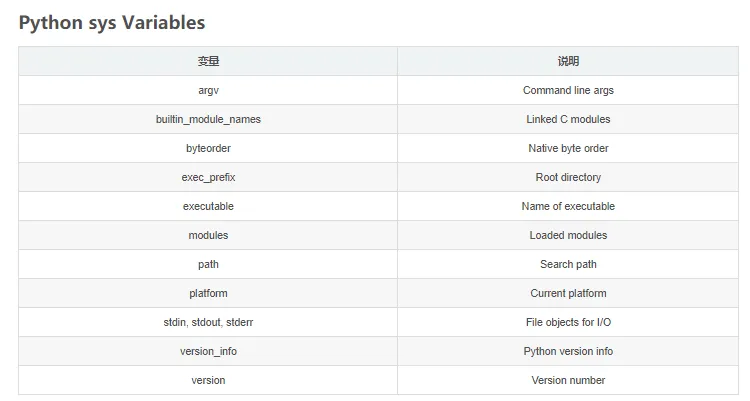Click the Python sys Variables heading

click(x=112, y=21)
